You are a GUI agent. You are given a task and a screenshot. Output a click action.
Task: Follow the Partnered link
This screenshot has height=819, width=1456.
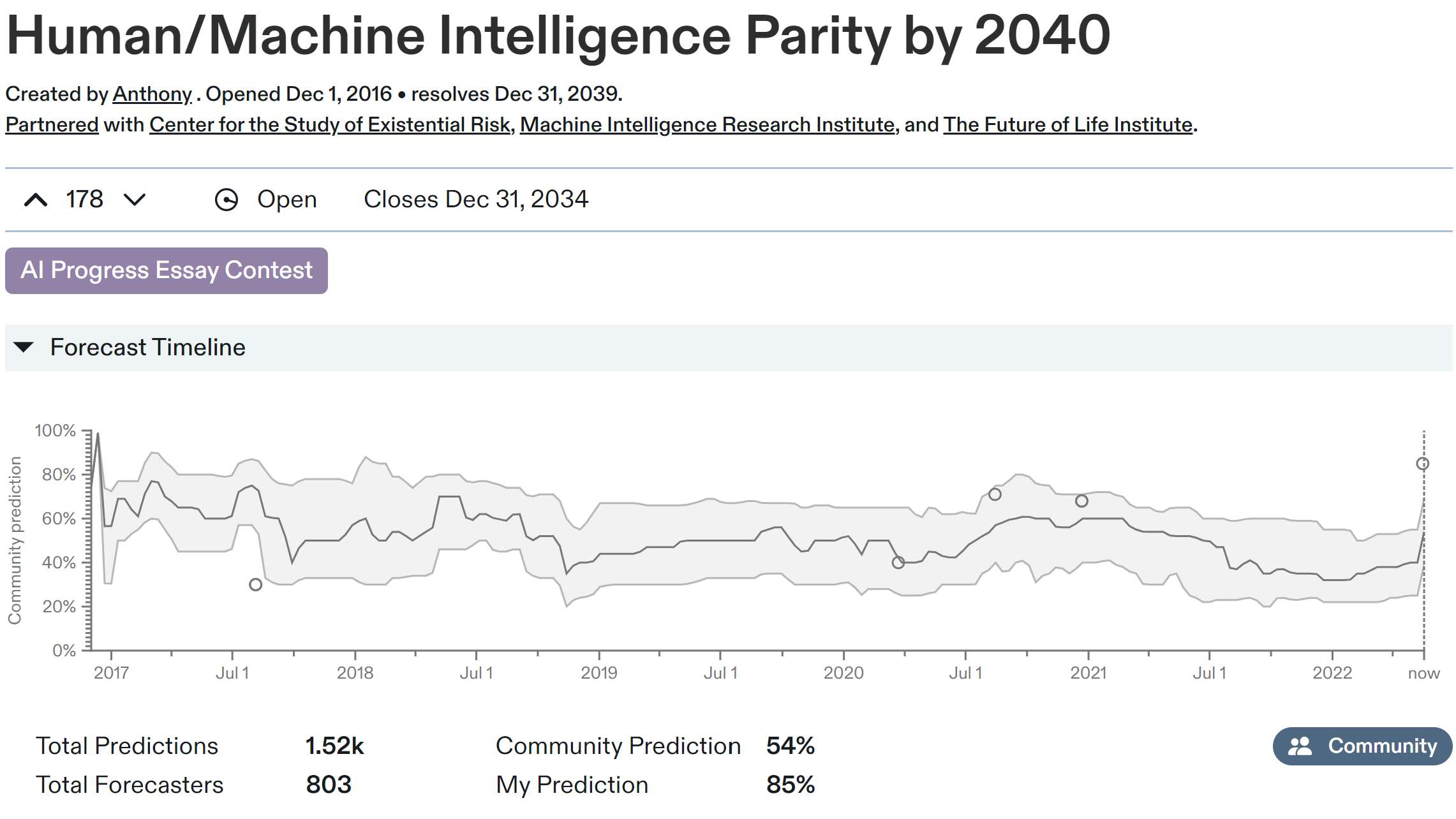(52, 124)
